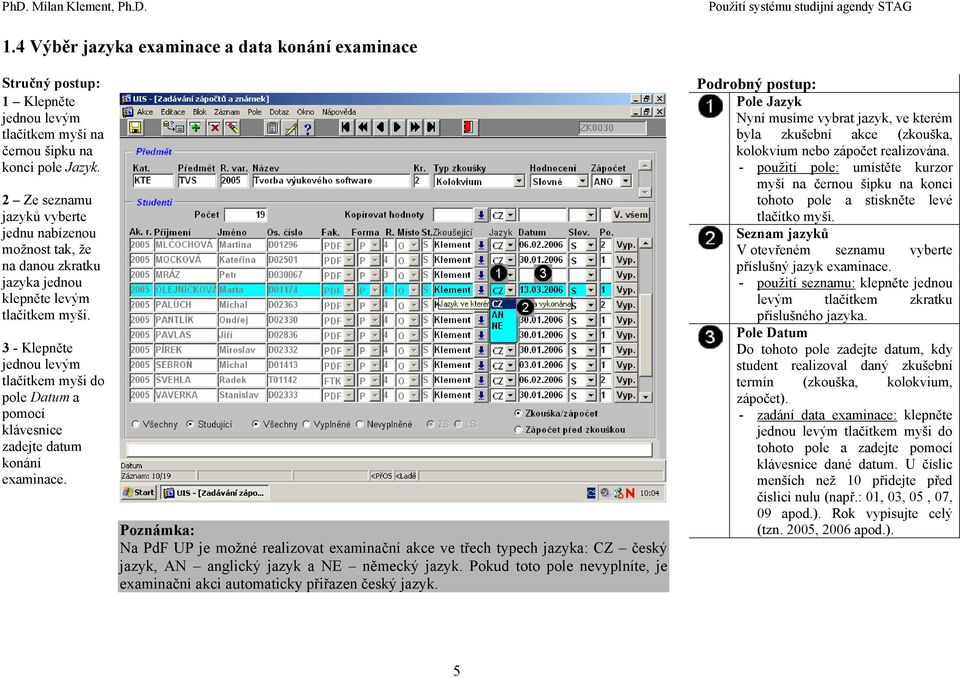
Task: Open the Hodnocení Slovně dropdown
Action: pyautogui.click(x=582, y=181)
